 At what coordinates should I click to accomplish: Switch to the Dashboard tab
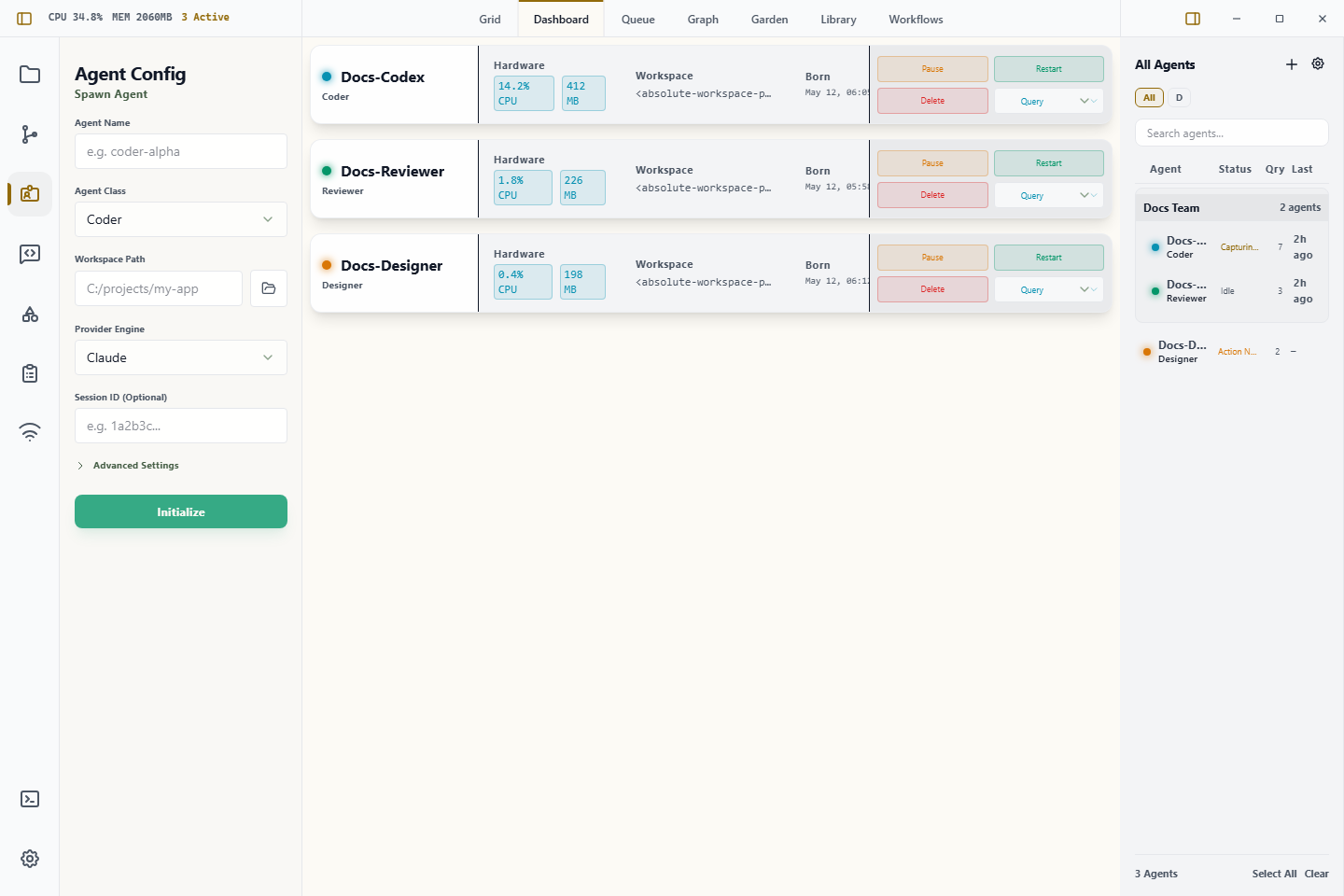pyautogui.click(x=561, y=20)
